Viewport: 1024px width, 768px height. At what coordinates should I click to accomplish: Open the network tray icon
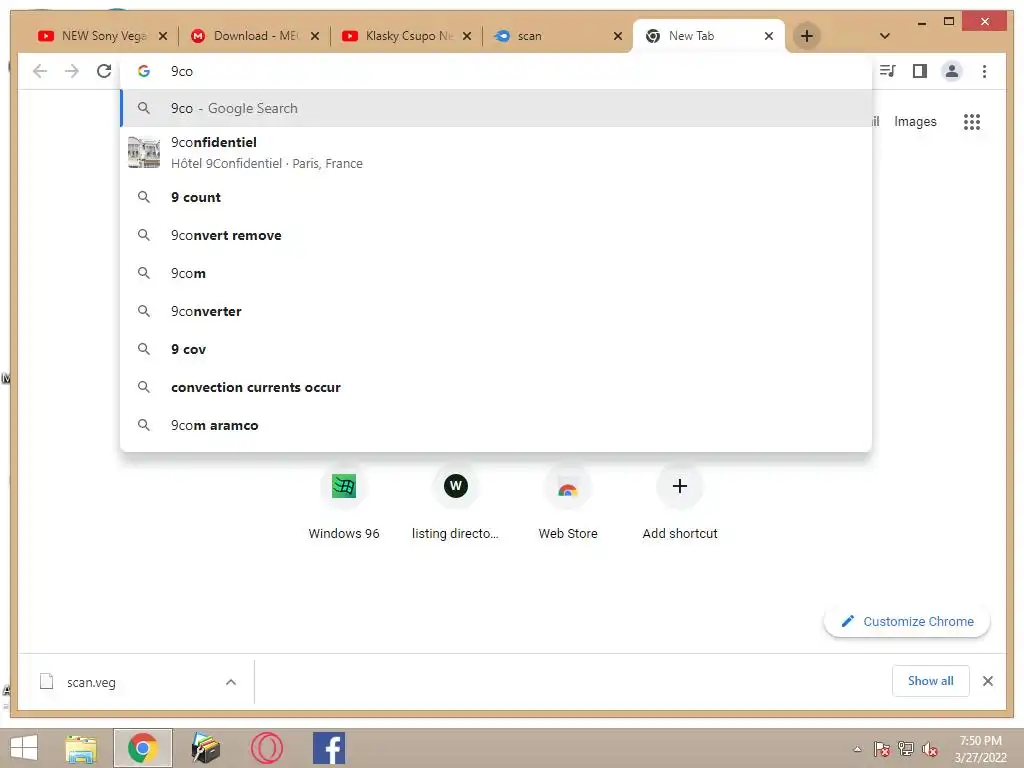905,749
